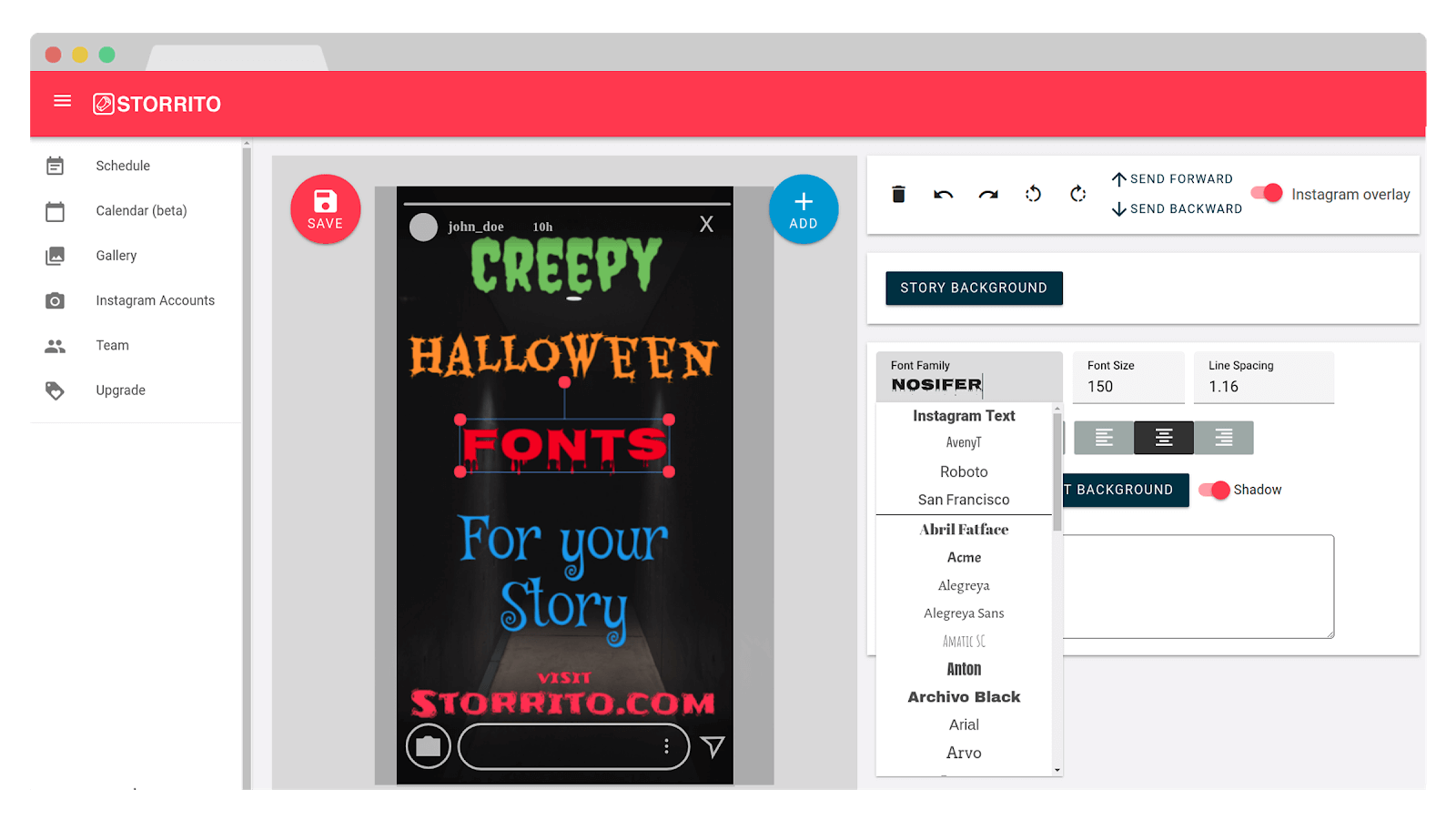Select the STORRITO.COM text on canvas
The height and width of the screenshot is (820, 1456).
click(x=563, y=703)
